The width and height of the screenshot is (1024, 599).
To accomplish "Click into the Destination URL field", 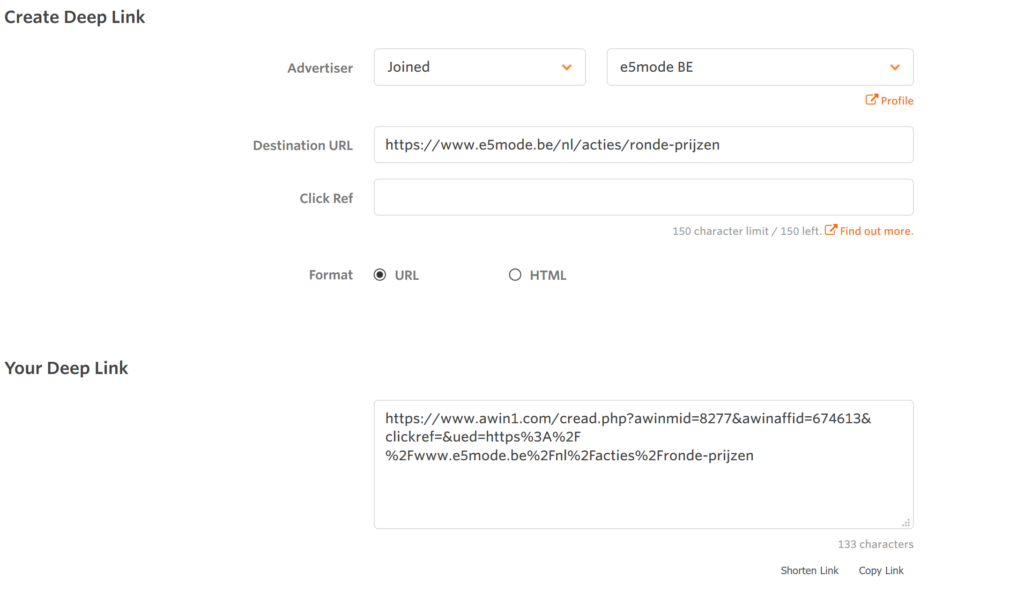I will 643,144.
